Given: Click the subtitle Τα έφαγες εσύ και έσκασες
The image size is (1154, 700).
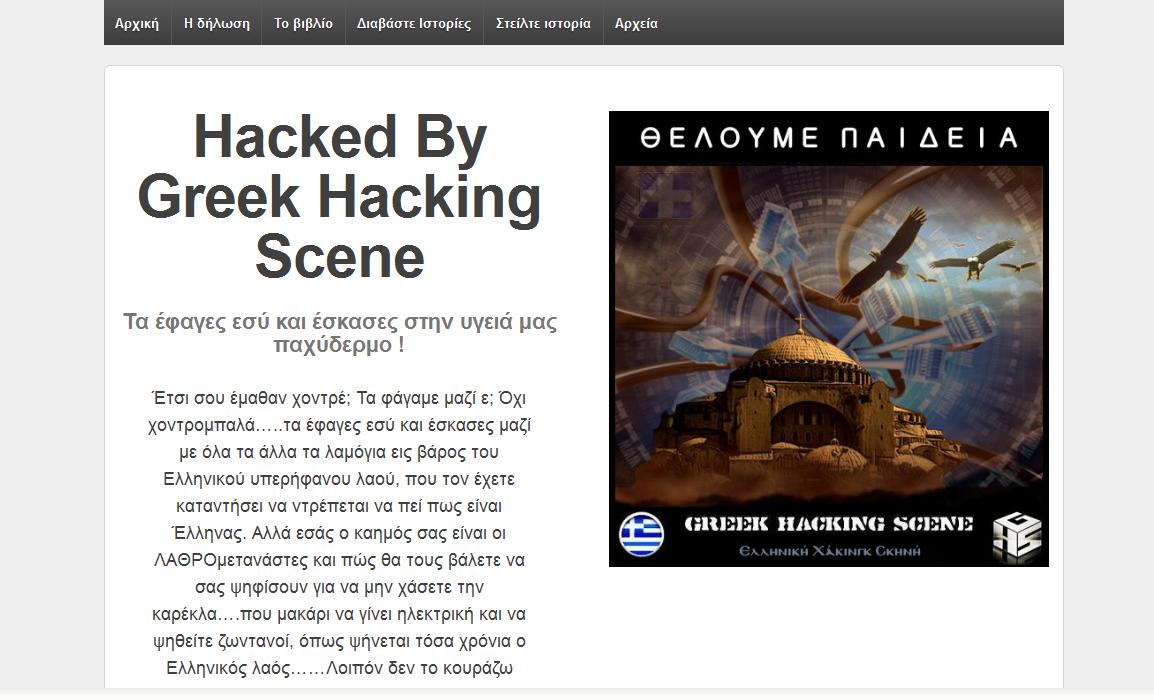Looking at the screenshot, I should [x=339, y=333].
